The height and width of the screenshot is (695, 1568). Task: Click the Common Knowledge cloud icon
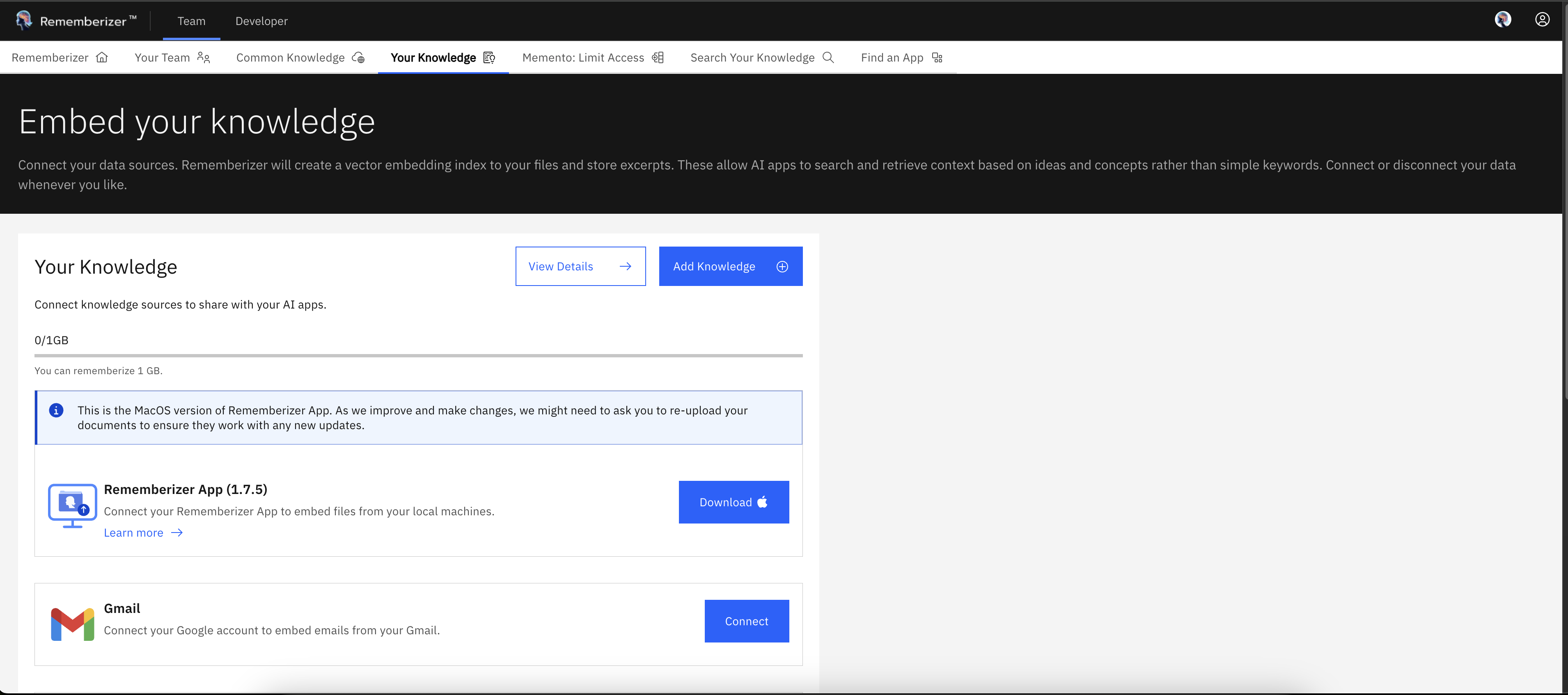358,57
